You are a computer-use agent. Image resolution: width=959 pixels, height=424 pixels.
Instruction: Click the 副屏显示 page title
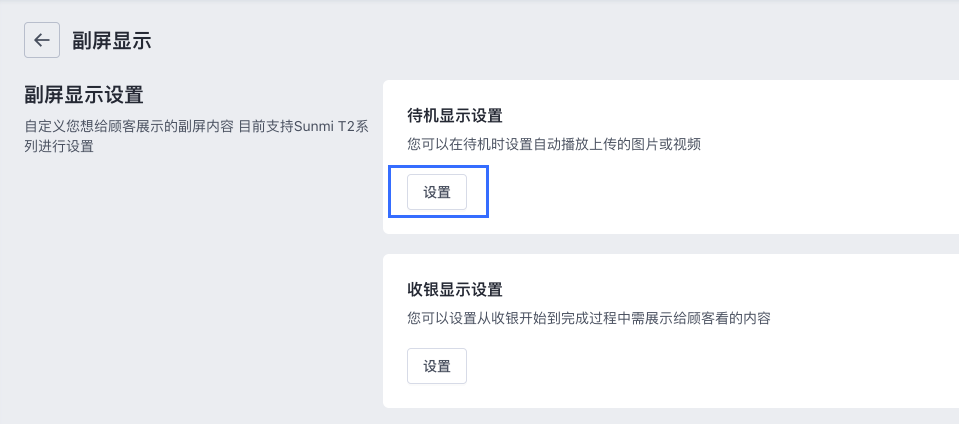111,40
